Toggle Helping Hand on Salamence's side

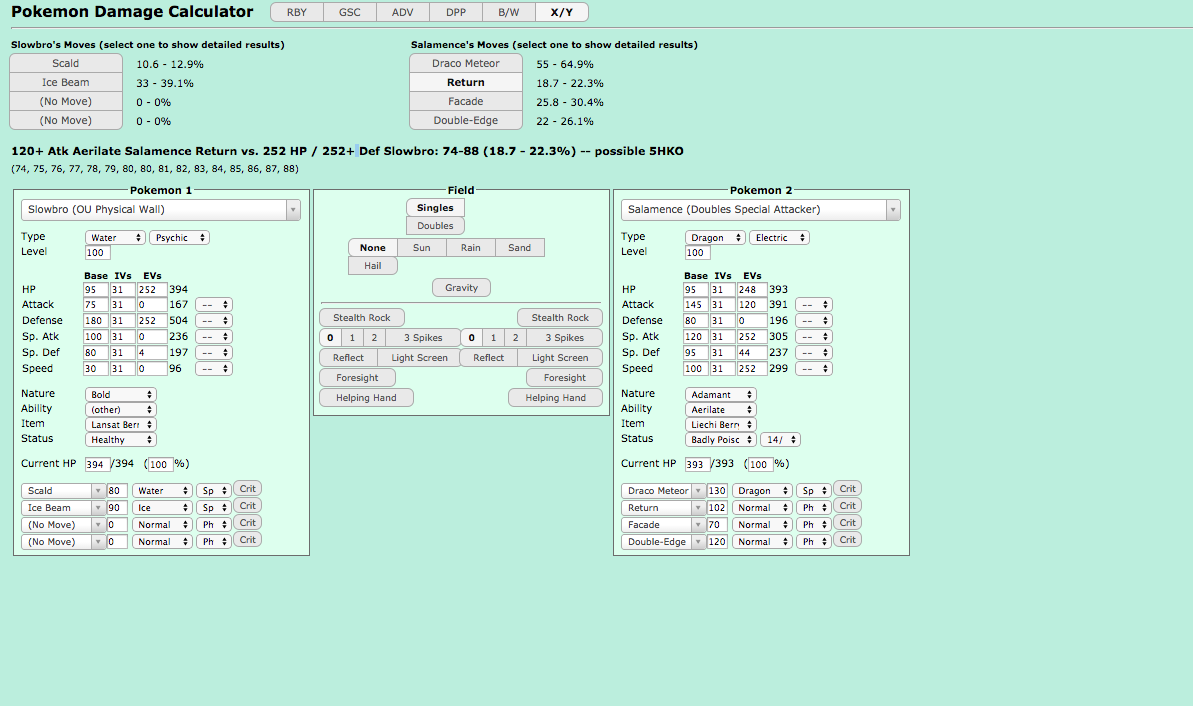(555, 397)
